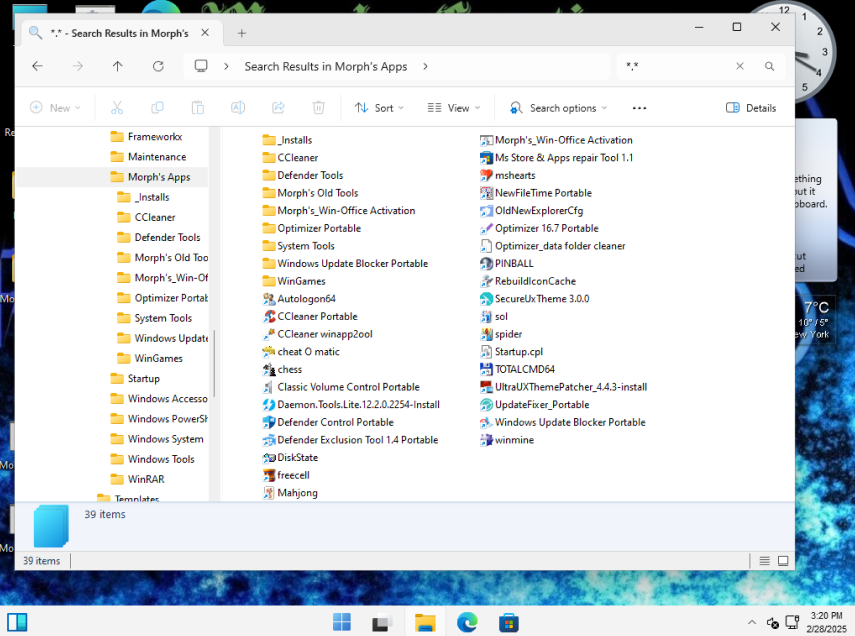This screenshot has height=636, width=855.
Task: Select Startup.cpl file
Action: pyautogui.click(x=511, y=352)
